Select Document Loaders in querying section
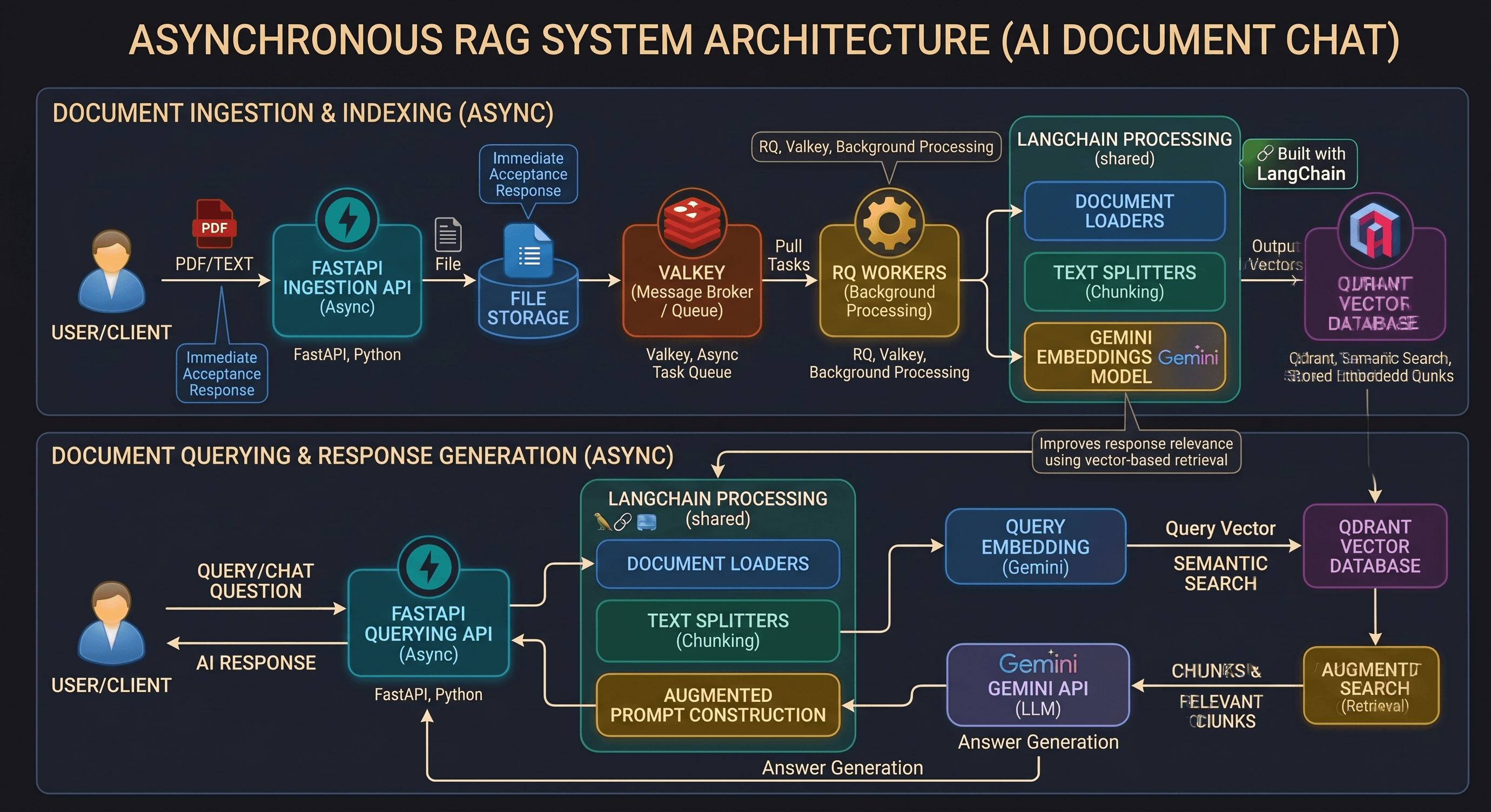 [718, 564]
